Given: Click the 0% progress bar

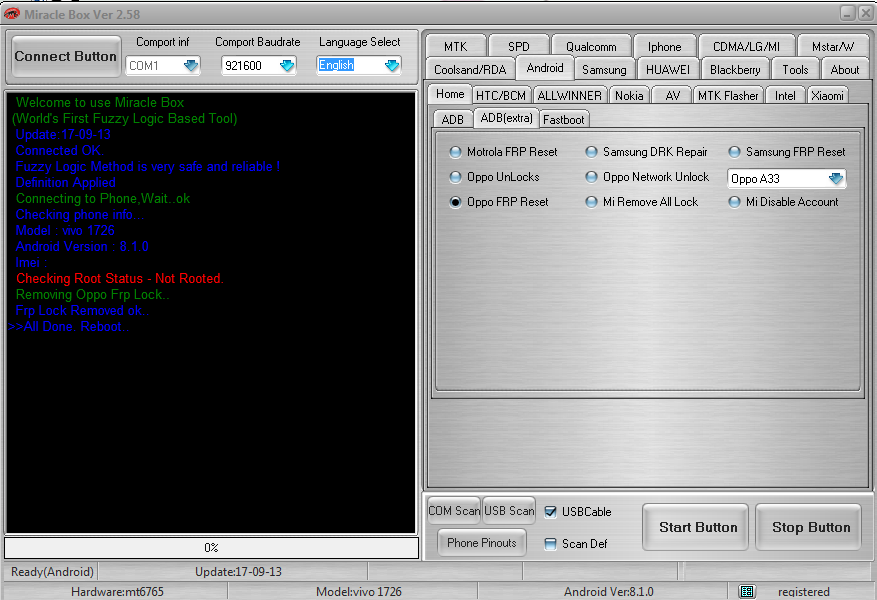Looking at the screenshot, I should (x=211, y=547).
